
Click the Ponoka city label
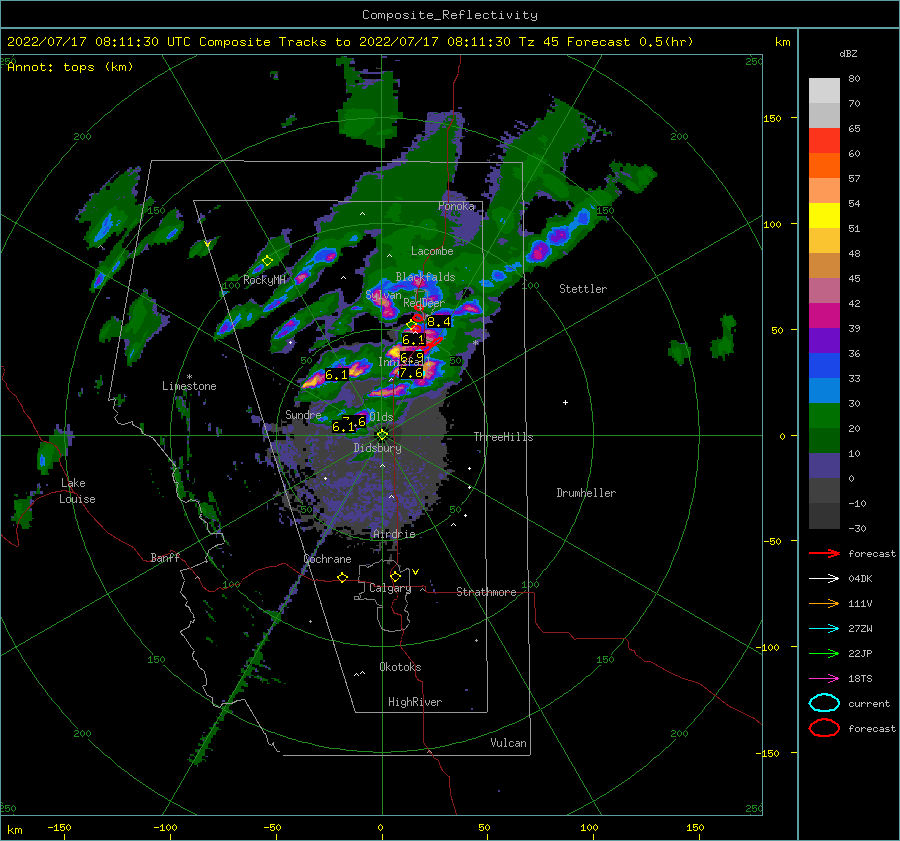[x=456, y=206]
